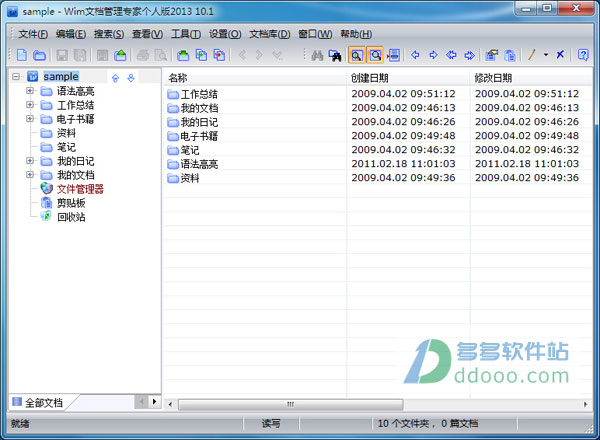
Task: Open print preview icon
Action: point(161,55)
